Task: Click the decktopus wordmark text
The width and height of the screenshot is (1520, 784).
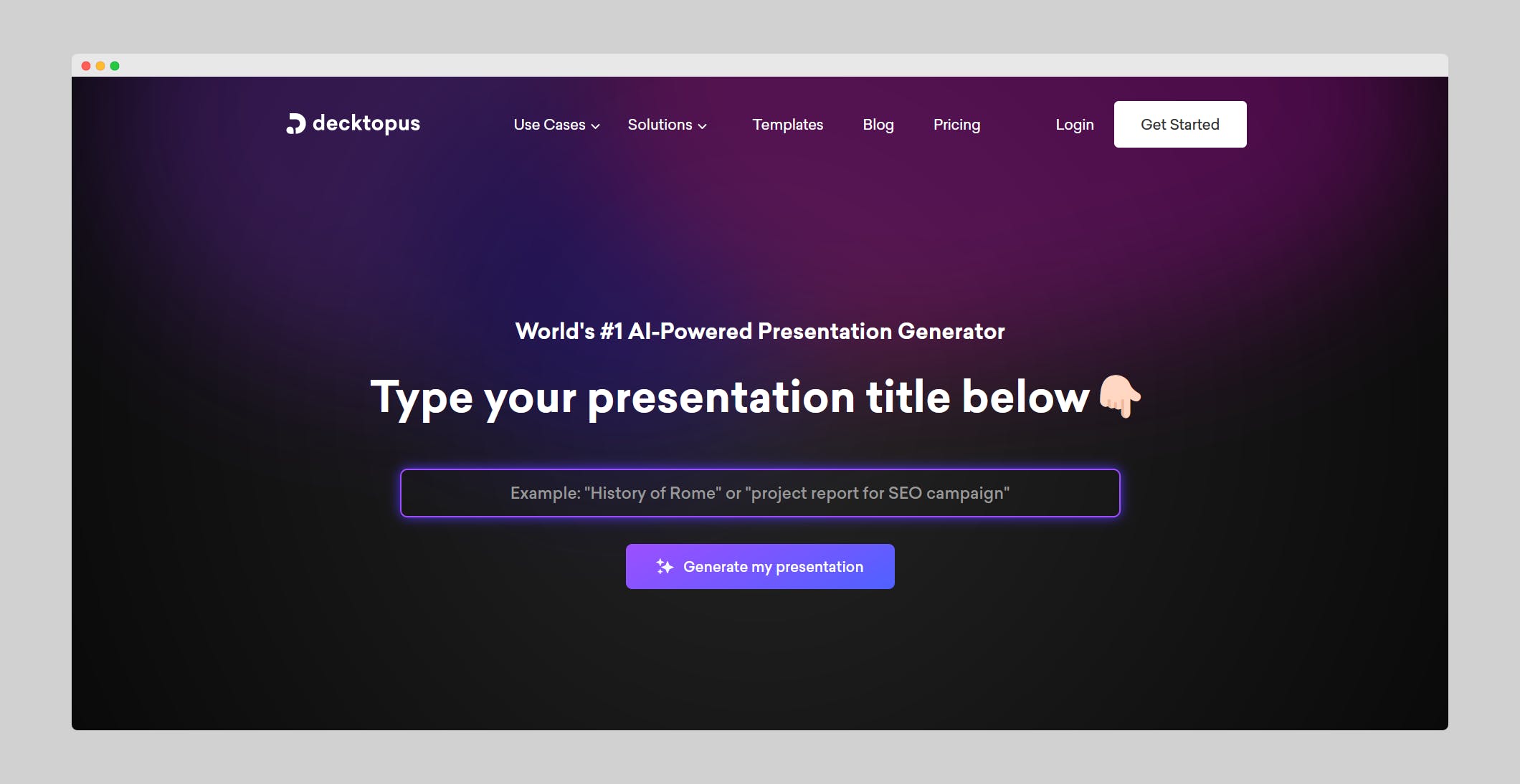Action: 366,123
